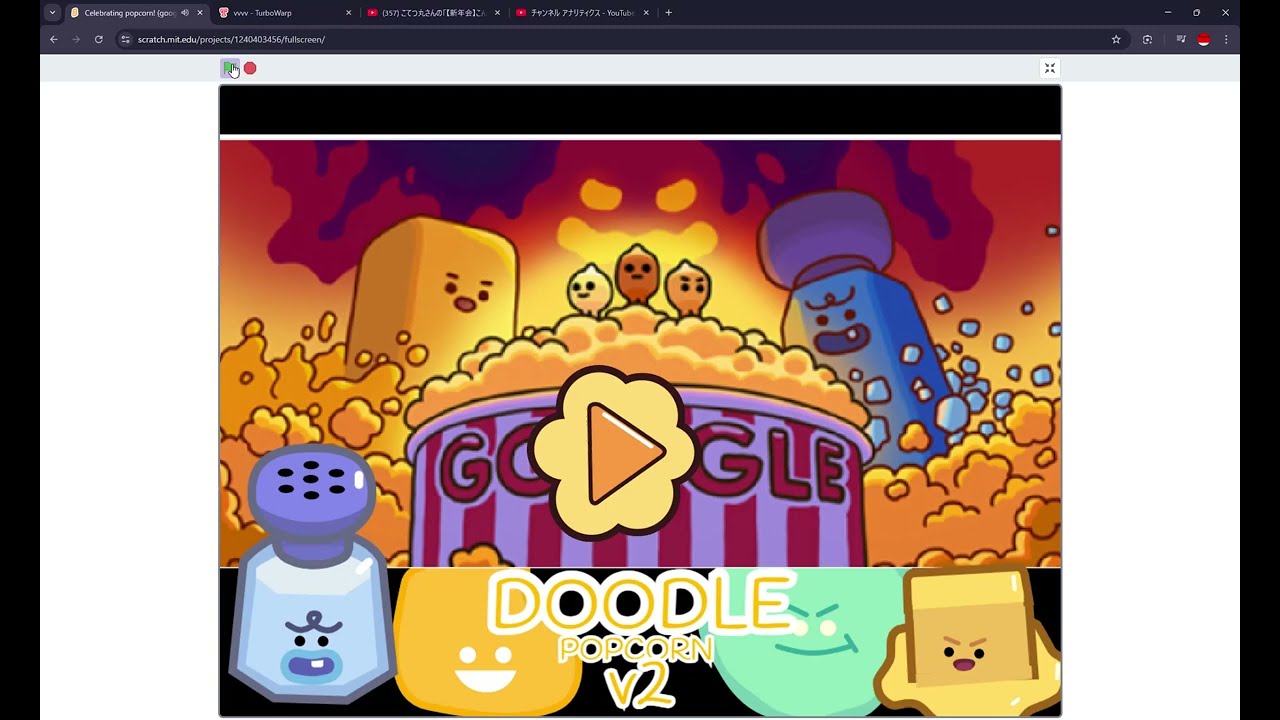The height and width of the screenshot is (720, 1280).
Task: Close the YouTube analytics tab
Action: (x=646, y=13)
